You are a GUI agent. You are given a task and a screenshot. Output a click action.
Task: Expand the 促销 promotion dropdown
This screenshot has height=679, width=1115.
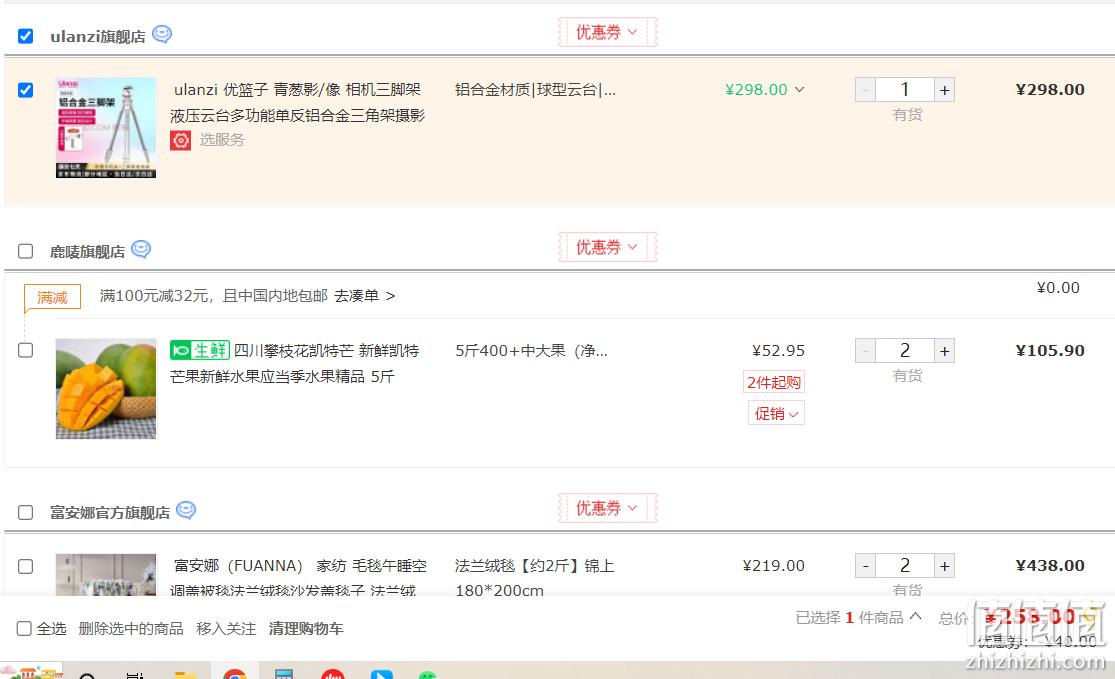[x=776, y=413]
